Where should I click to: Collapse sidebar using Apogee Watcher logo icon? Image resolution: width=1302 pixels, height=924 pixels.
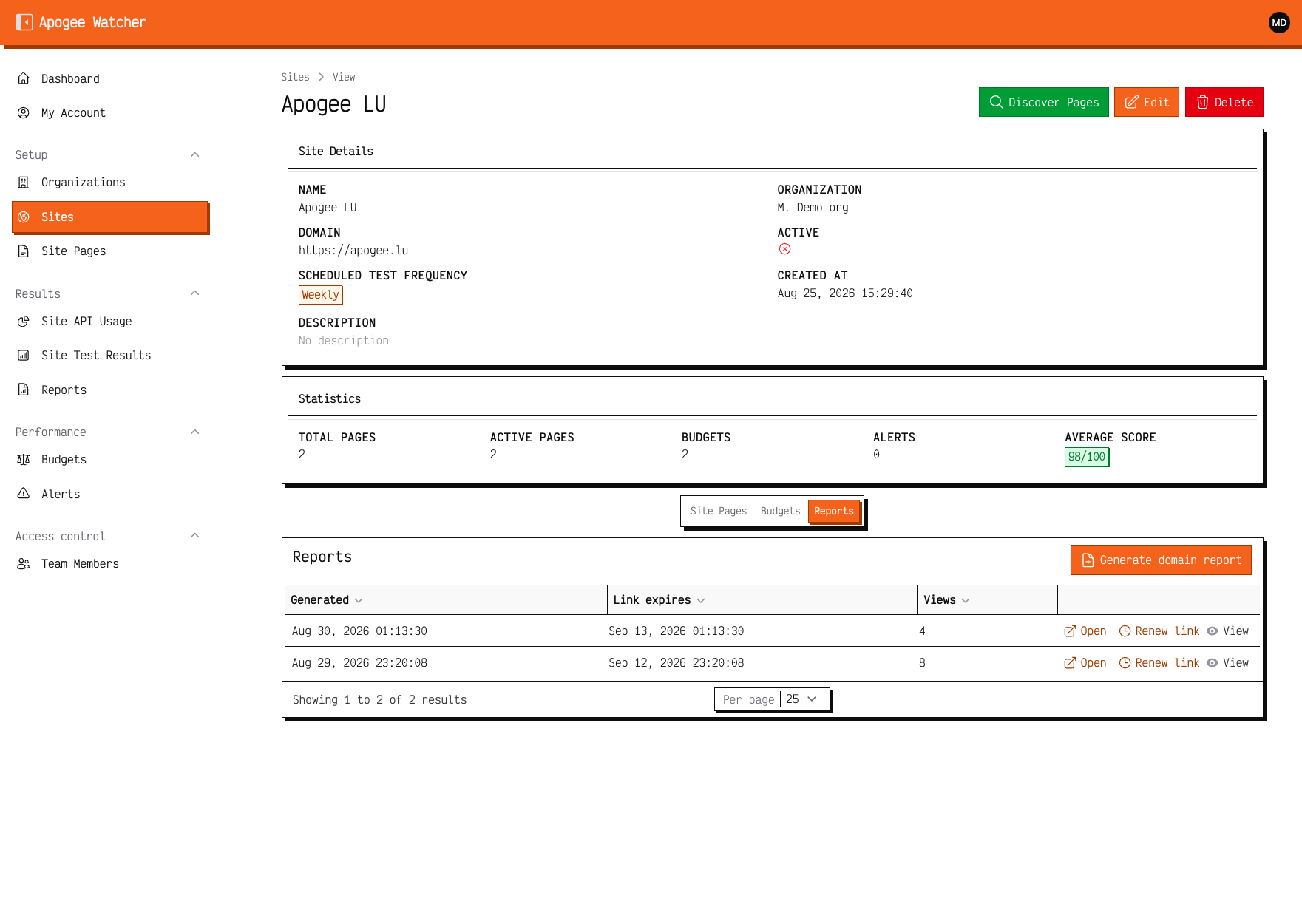tap(24, 22)
